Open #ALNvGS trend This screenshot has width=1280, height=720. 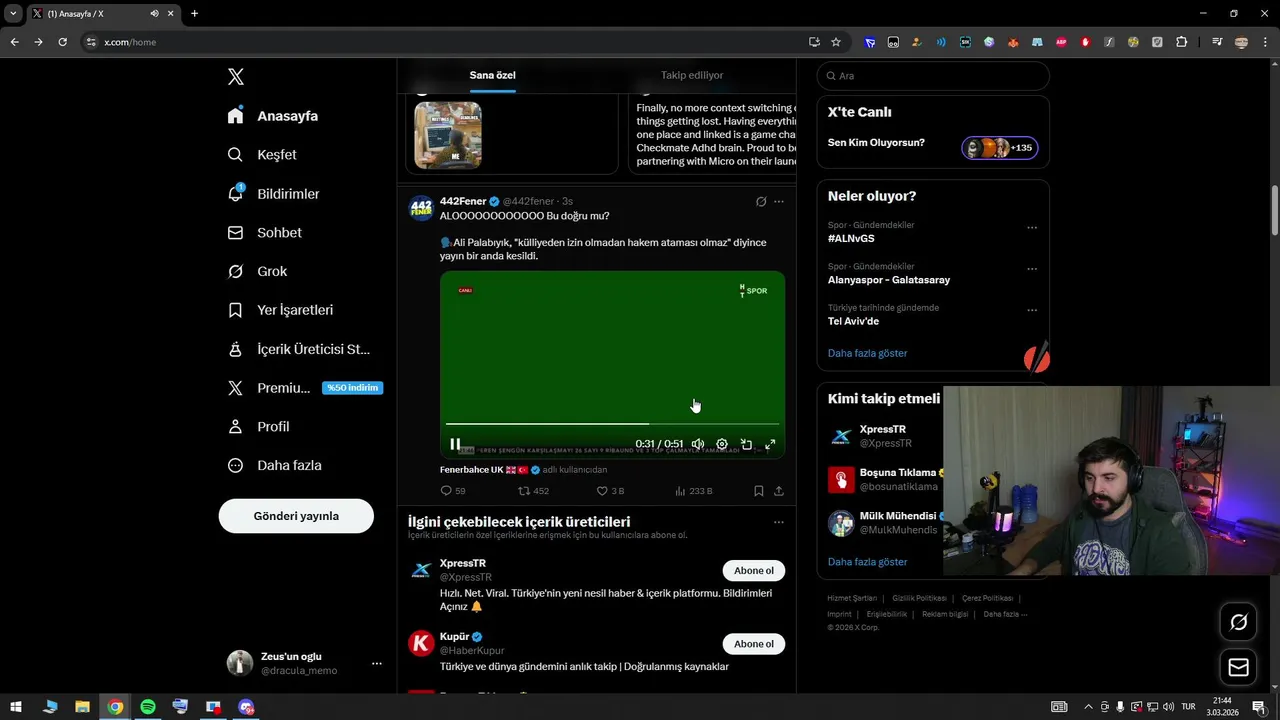[851, 239]
